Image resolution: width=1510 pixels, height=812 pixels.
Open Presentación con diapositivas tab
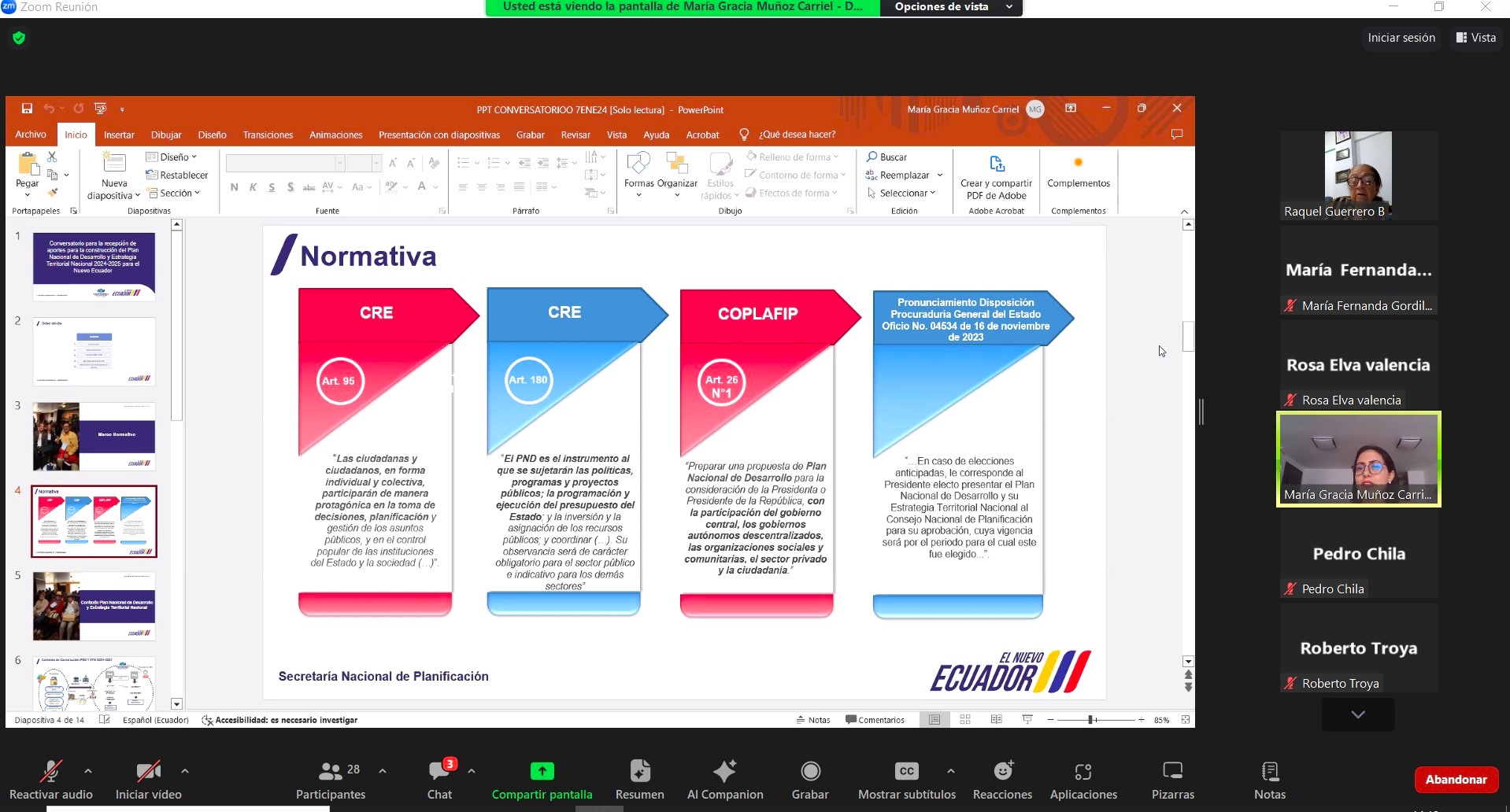point(439,135)
